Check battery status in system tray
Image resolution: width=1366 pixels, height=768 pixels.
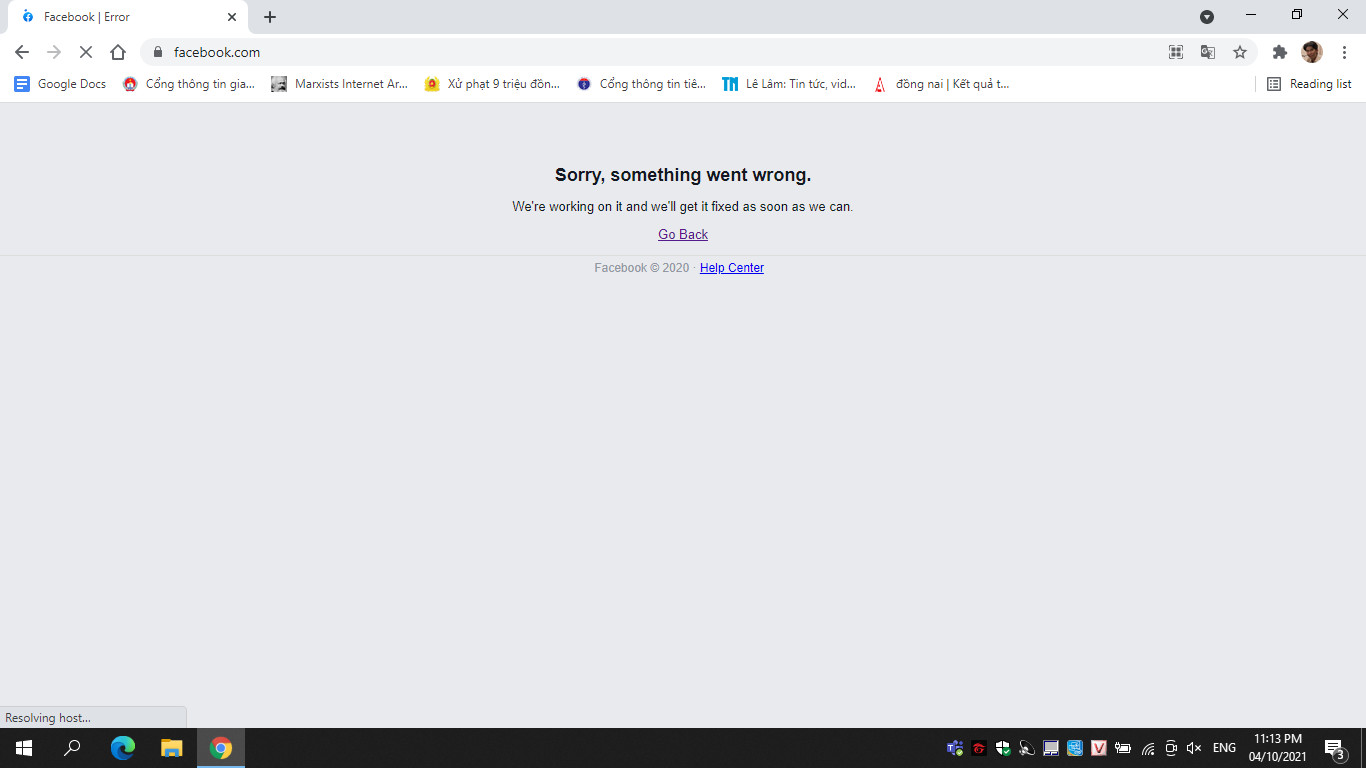(x=1123, y=748)
